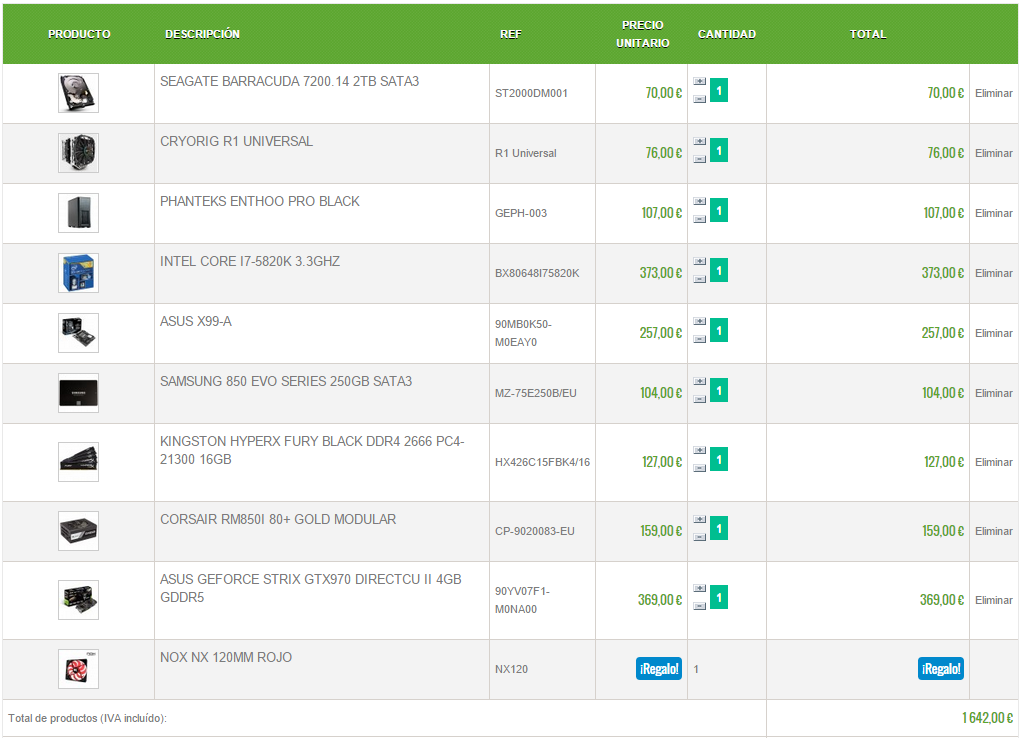Increase quantity of Intel Core i7-5820K
The image size is (1026, 738).
(699, 262)
